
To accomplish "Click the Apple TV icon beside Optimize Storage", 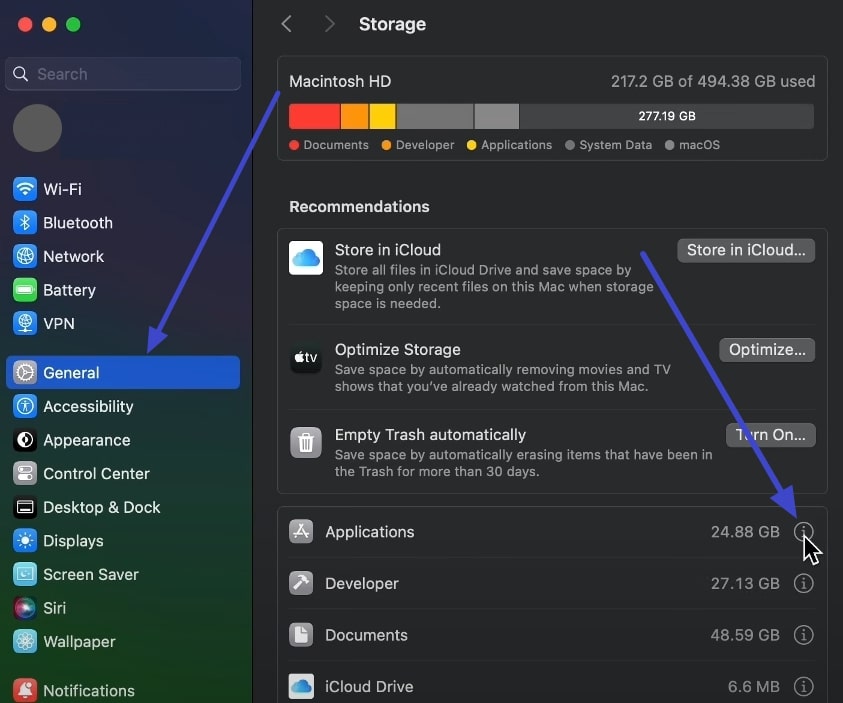I will click(306, 357).
